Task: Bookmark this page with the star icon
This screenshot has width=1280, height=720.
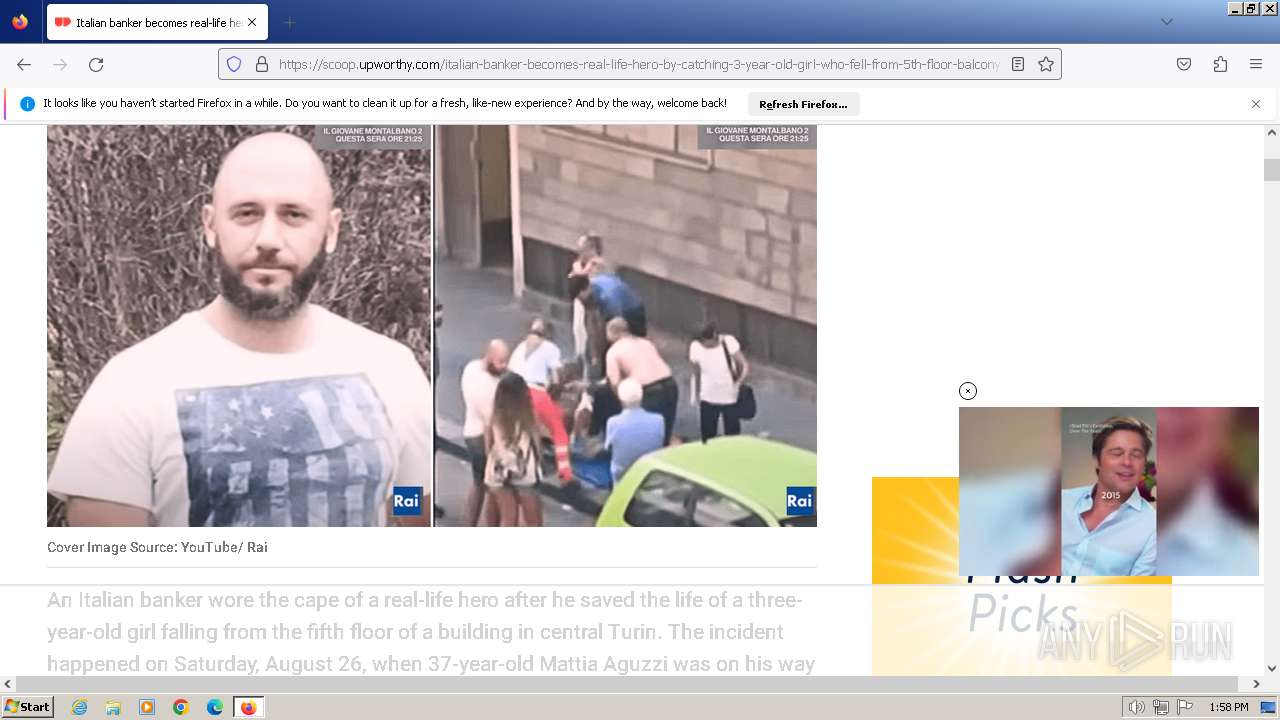Action: [1046, 64]
